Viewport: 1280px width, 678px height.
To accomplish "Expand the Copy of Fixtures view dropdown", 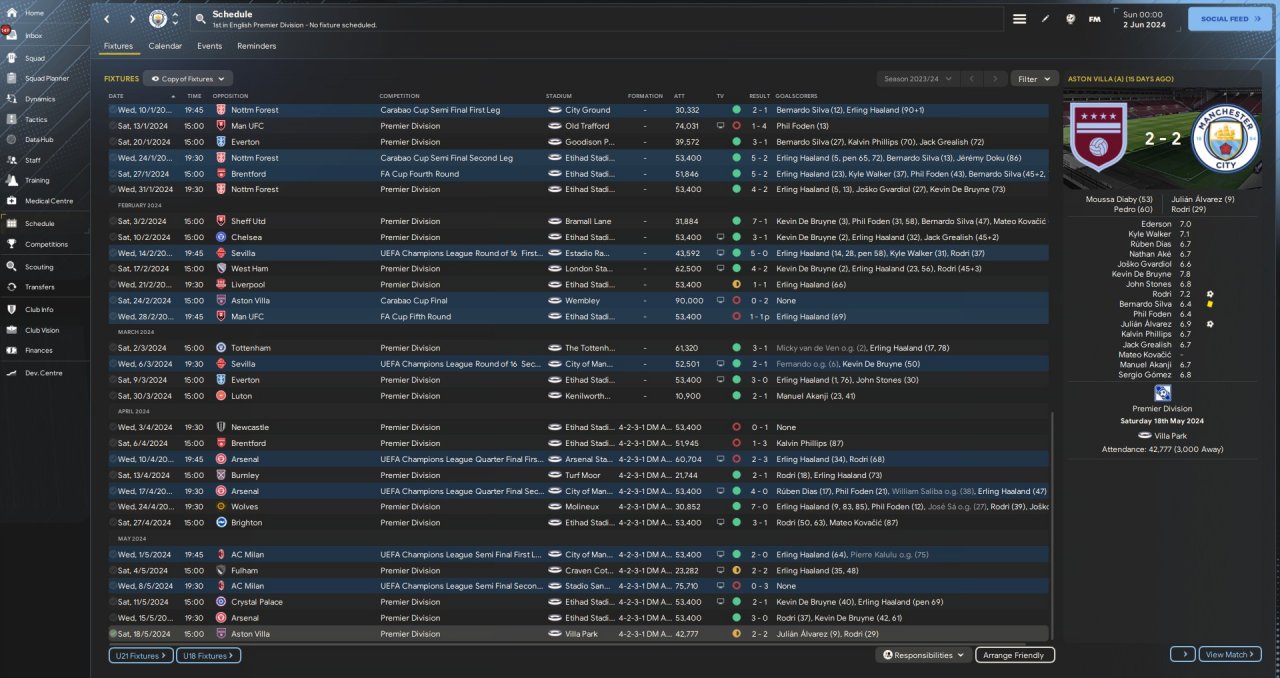I will coord(188,78).
